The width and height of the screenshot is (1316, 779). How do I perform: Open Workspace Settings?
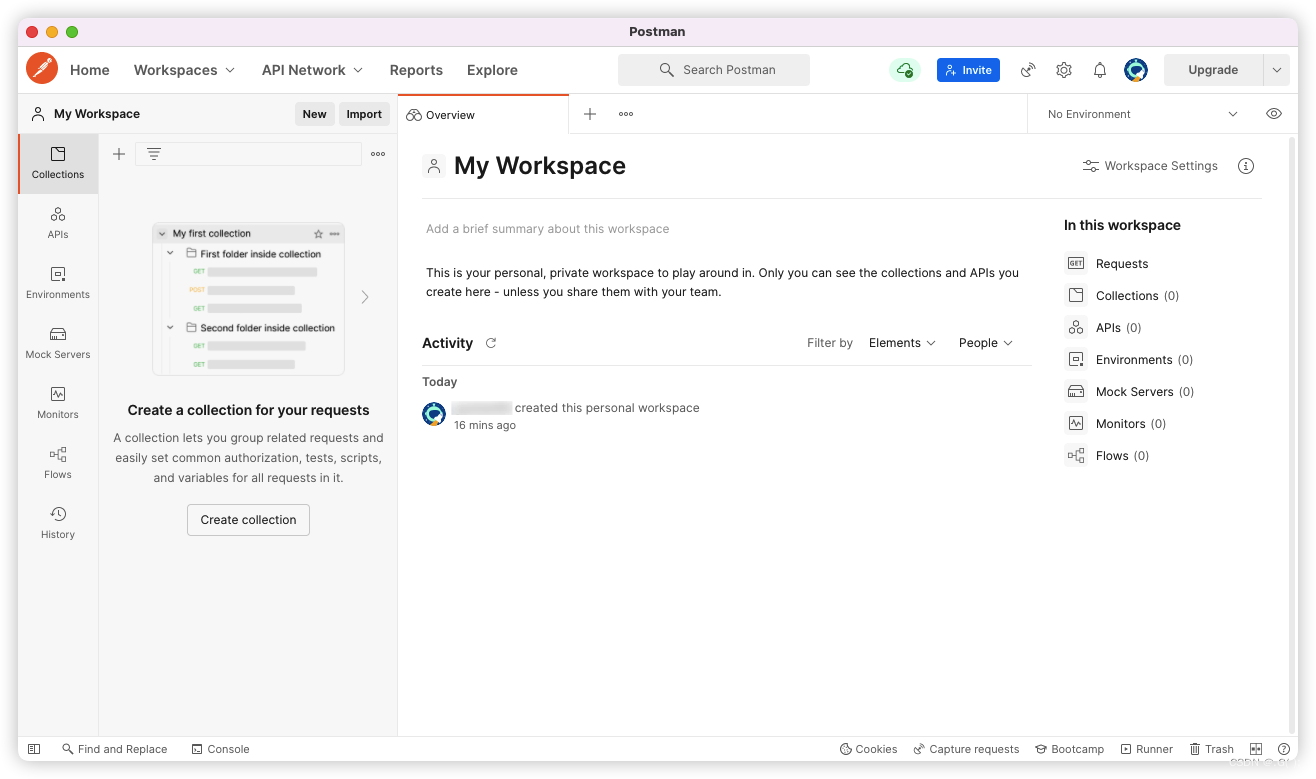coord(1150,166)
